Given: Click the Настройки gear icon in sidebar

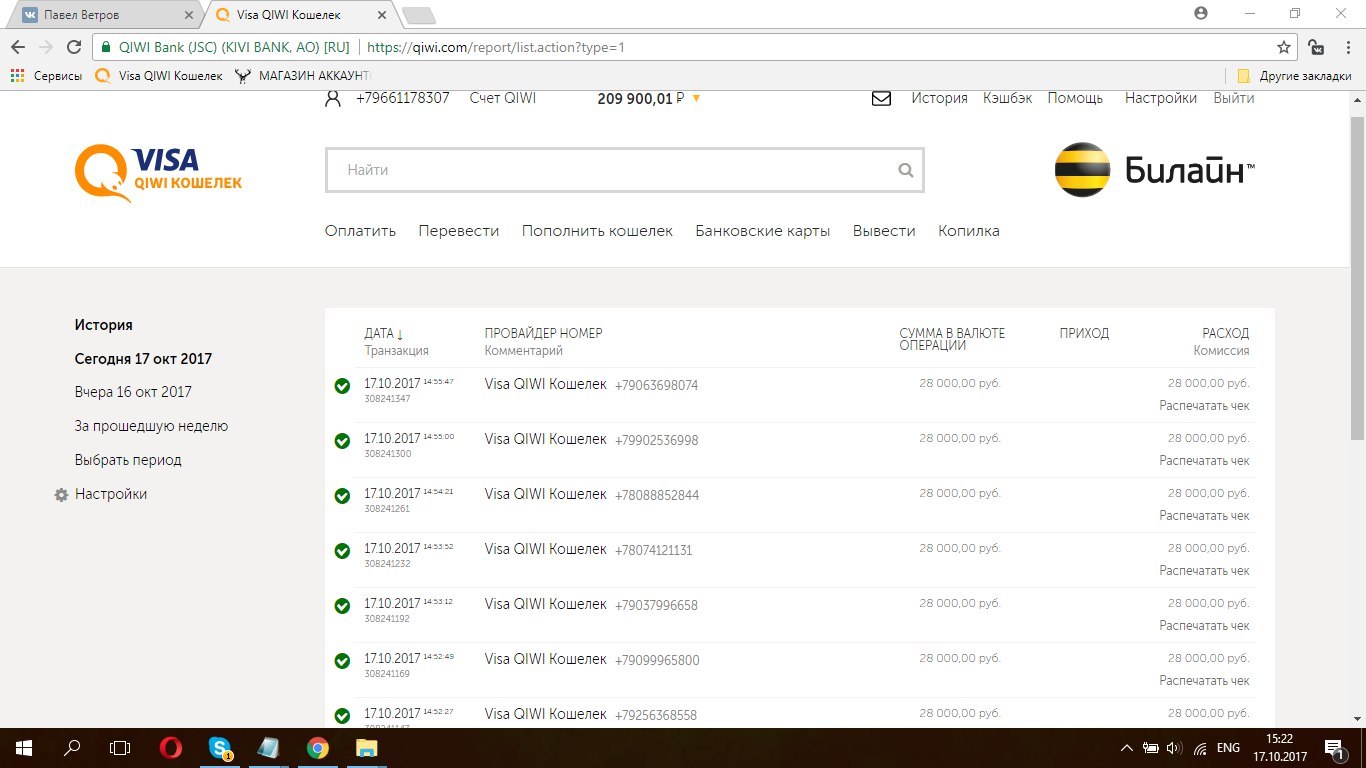Looking at the screenshot, I should click(61, 495).
